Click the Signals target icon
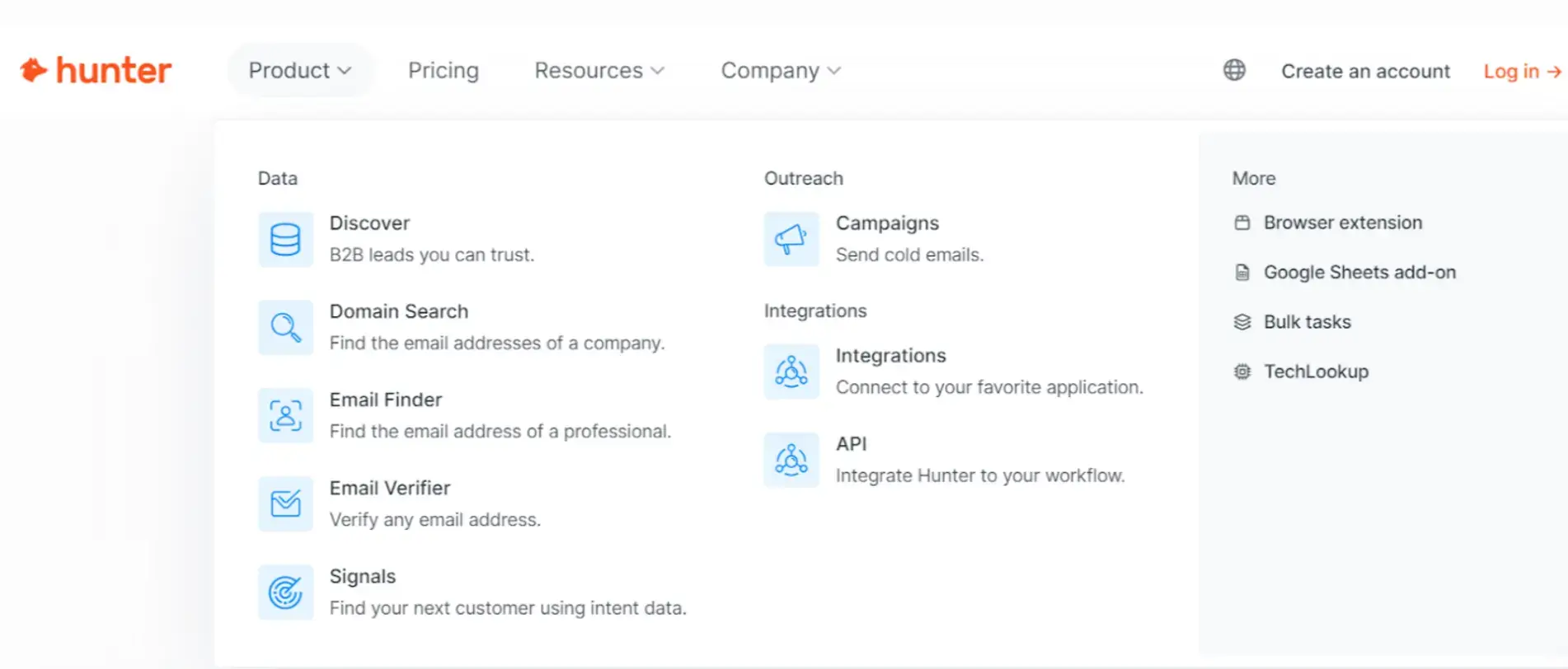Image resolution: width=1568 pixels, height=669 pixels. click(285, 592)
